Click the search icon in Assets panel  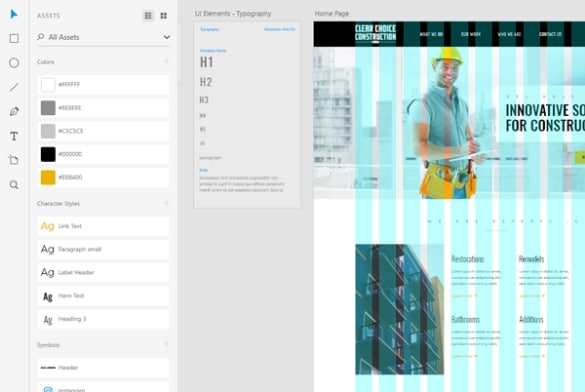click(x=41, y=37)
